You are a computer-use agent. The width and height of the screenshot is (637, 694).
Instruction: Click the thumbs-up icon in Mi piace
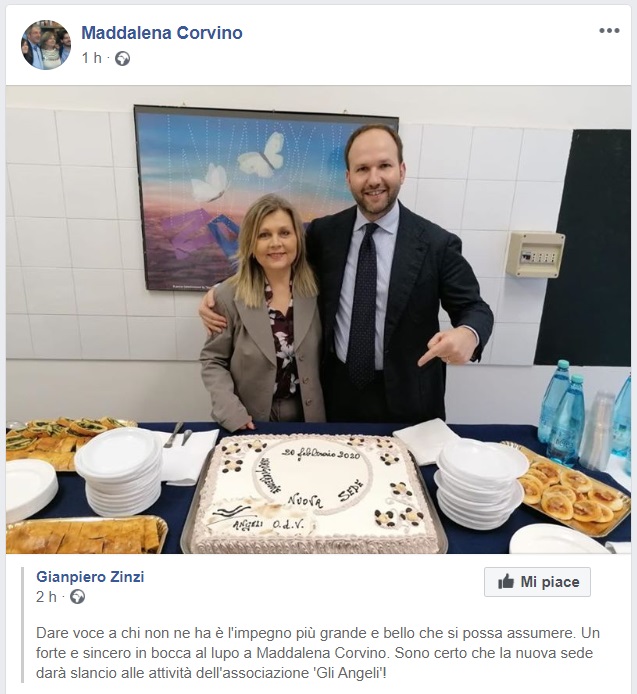(506, 582)
